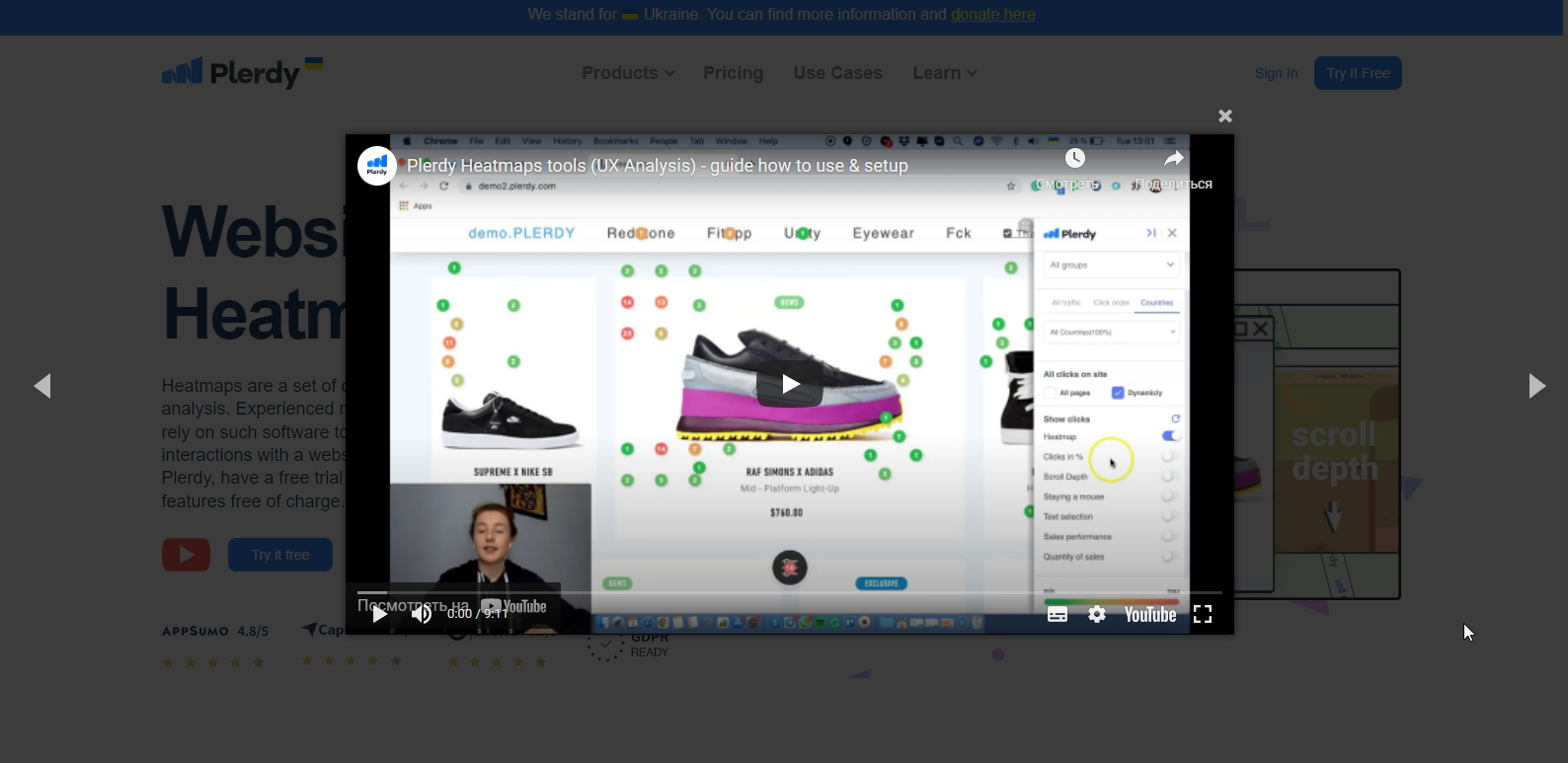Click the Try It Free header button
Viewport: 1568px width, 763px height.
click(1358, 73)
